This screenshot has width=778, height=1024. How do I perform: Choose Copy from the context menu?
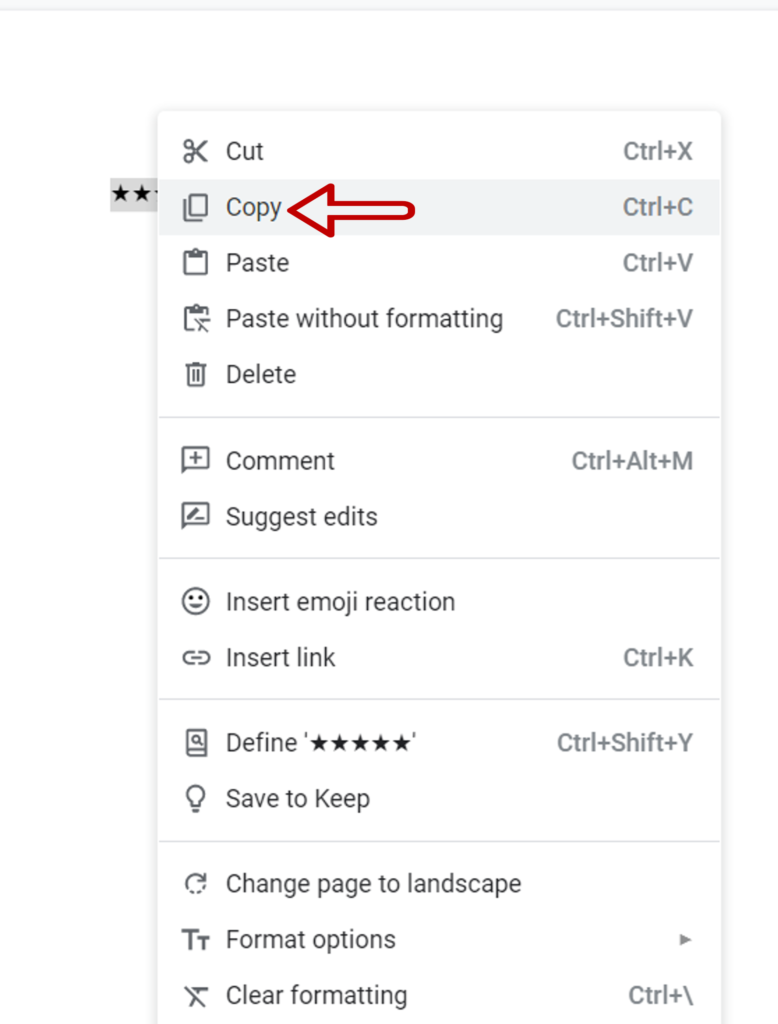[439, 207]
